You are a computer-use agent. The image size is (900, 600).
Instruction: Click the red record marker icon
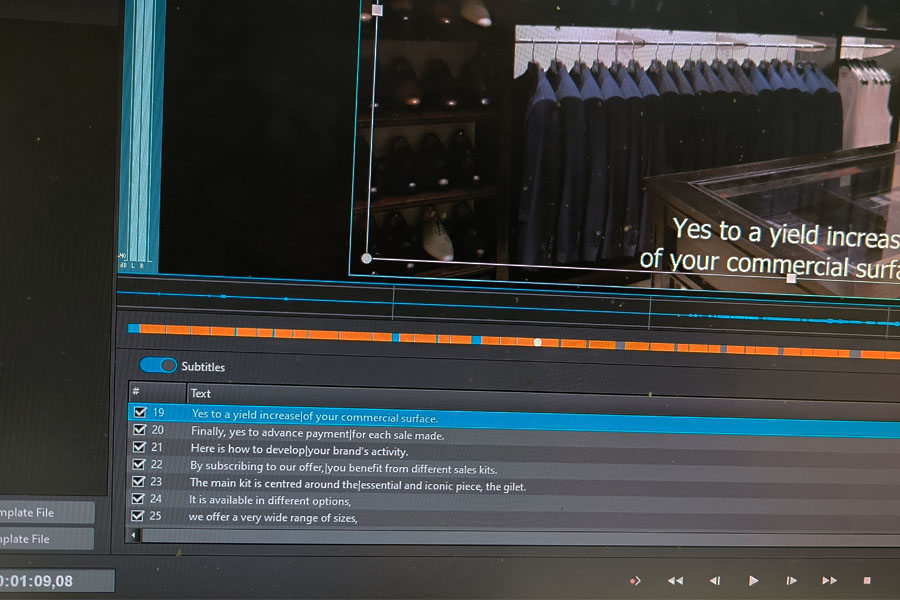[635, 580]
